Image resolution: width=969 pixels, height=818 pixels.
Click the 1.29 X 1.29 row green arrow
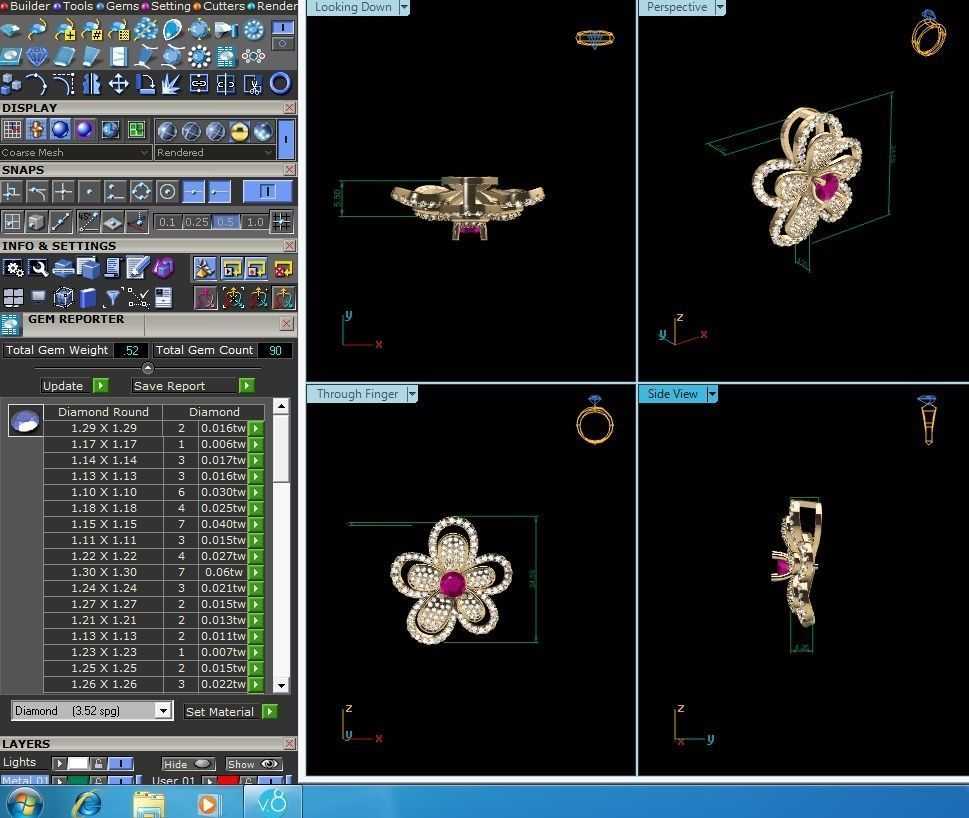click(x=256, y=428)
